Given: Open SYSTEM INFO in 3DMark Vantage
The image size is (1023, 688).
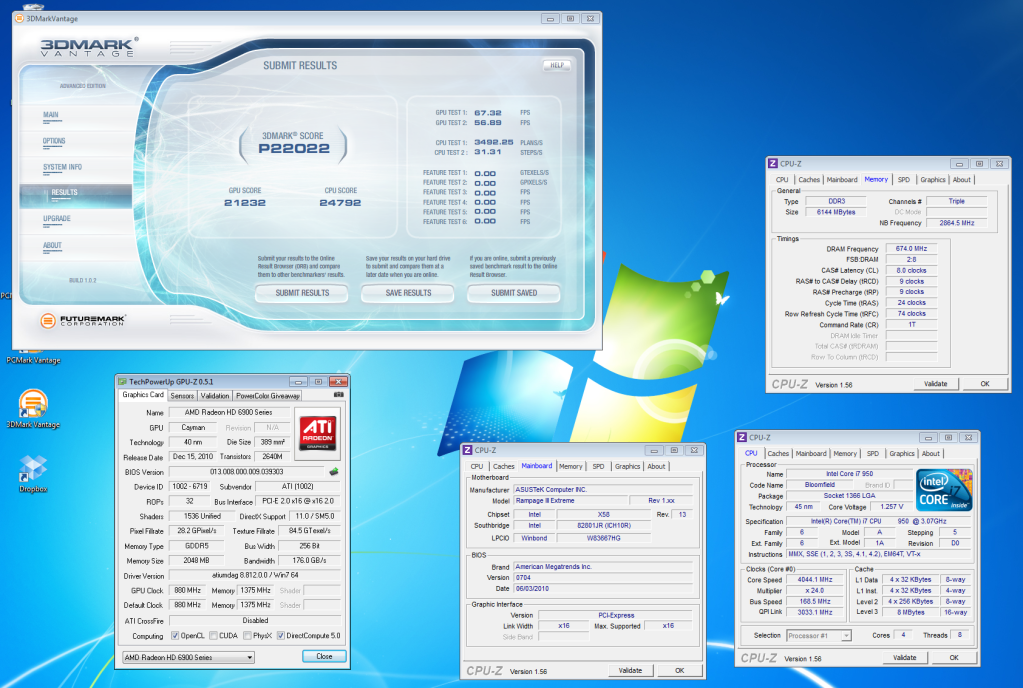Looking at the screenshot, I should click(63, 168).
